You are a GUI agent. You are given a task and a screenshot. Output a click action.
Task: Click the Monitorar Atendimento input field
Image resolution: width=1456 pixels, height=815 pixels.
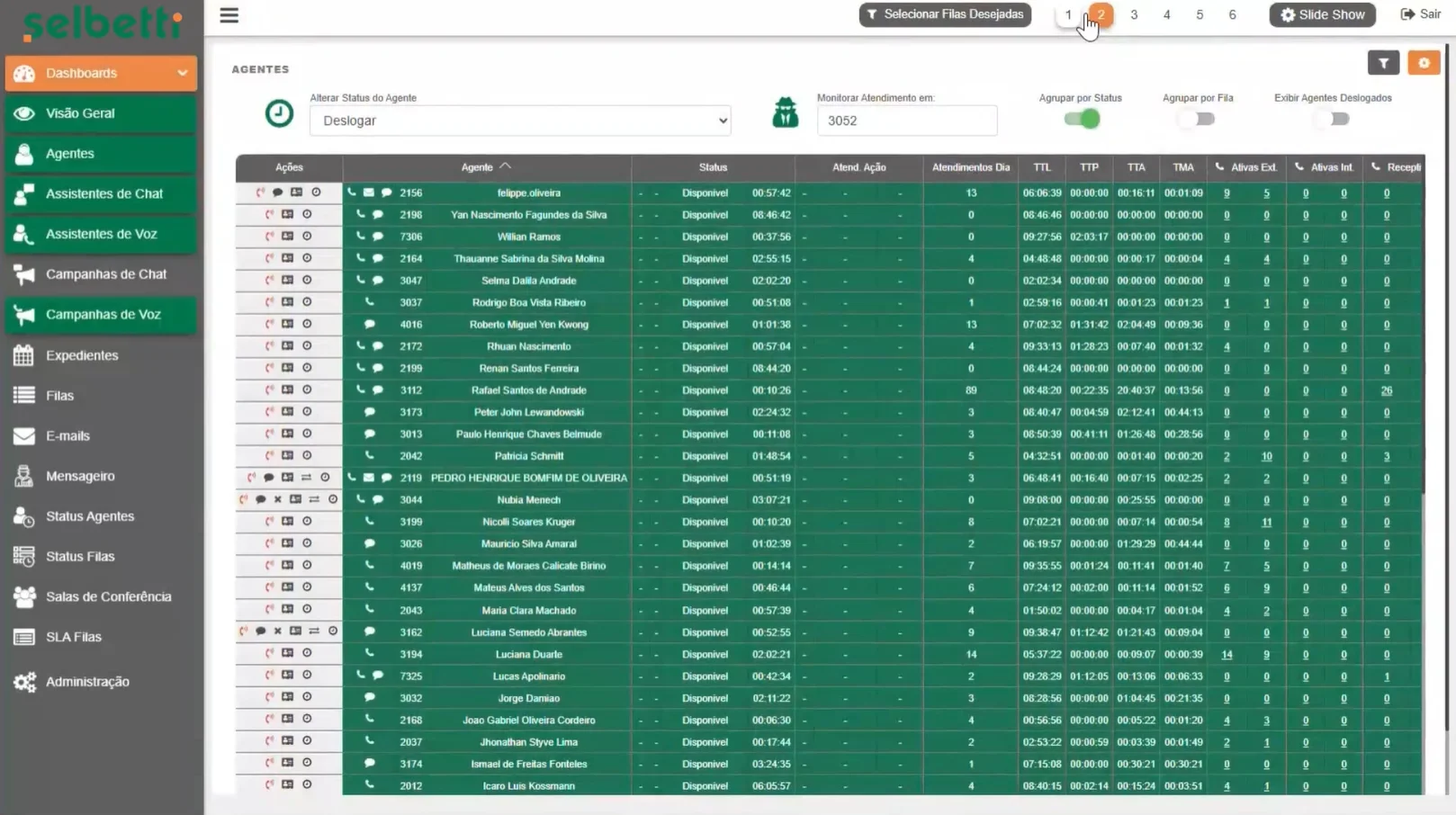[906, 121]
